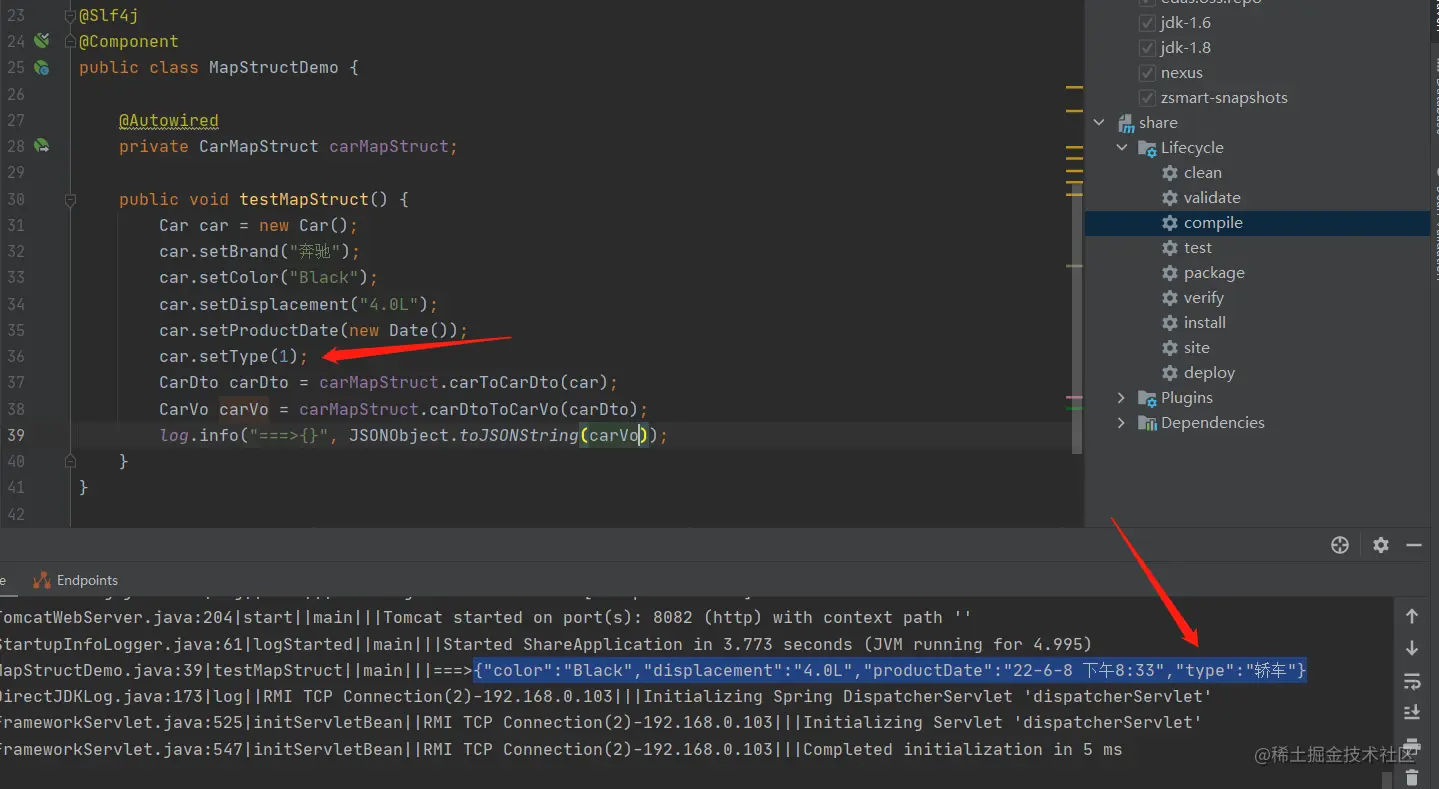Click the highlighted JSON output in console
Screen dimensions: 1439x789
[889, 670]
